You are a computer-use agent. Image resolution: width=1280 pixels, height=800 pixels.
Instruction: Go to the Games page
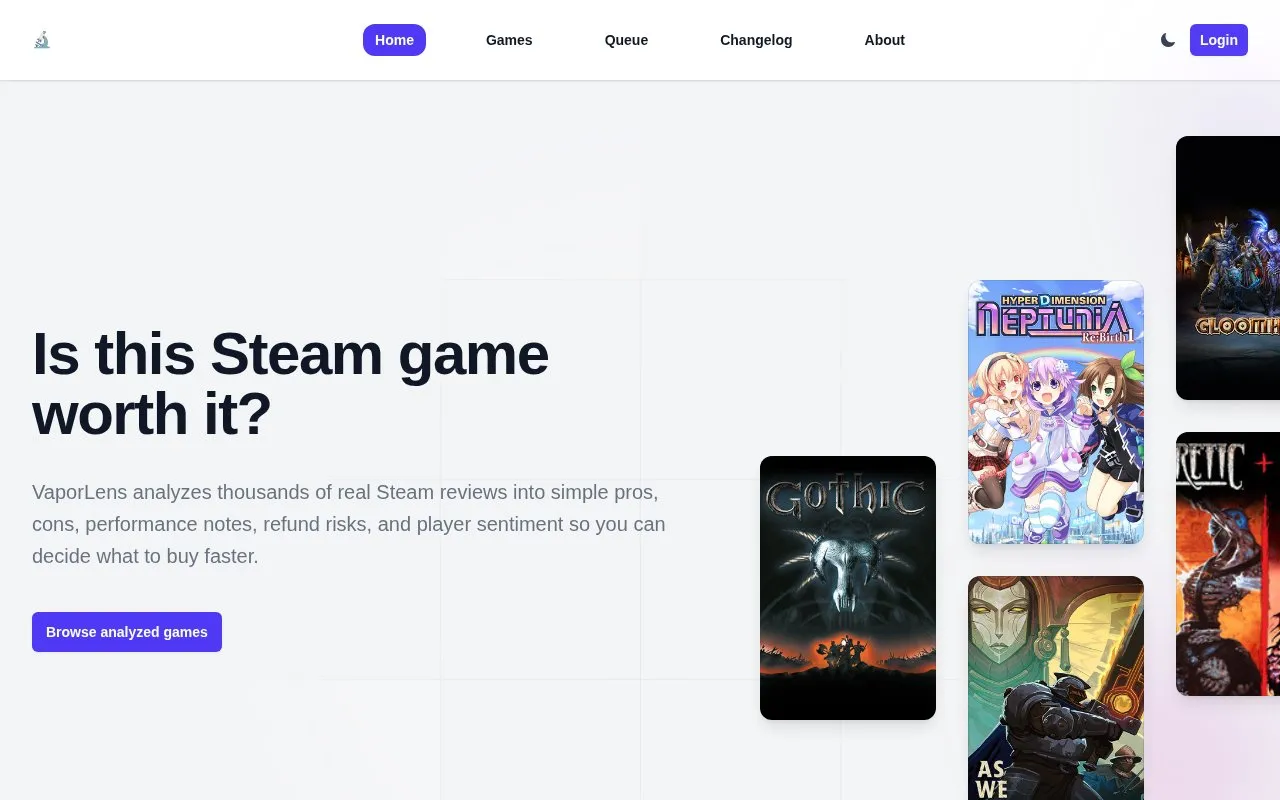click(x=509, y=40)
